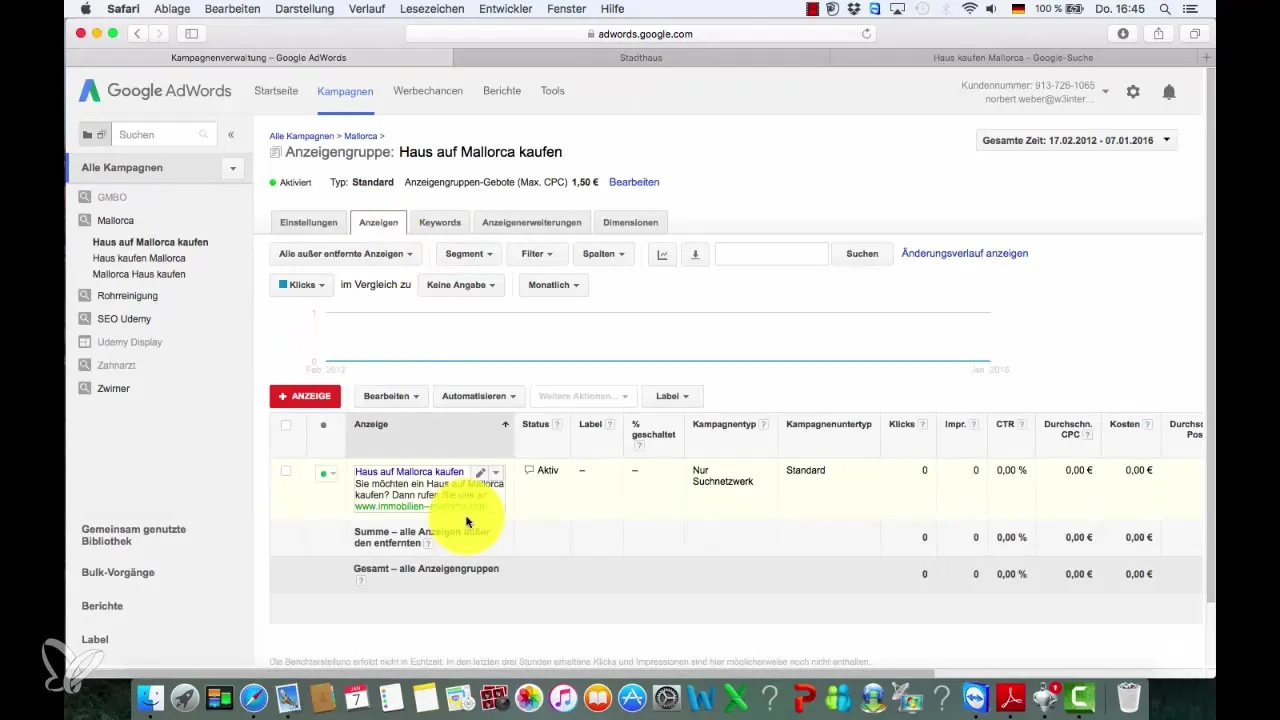
Task: Toggle the chart display icon
Action: coord(662,254)
